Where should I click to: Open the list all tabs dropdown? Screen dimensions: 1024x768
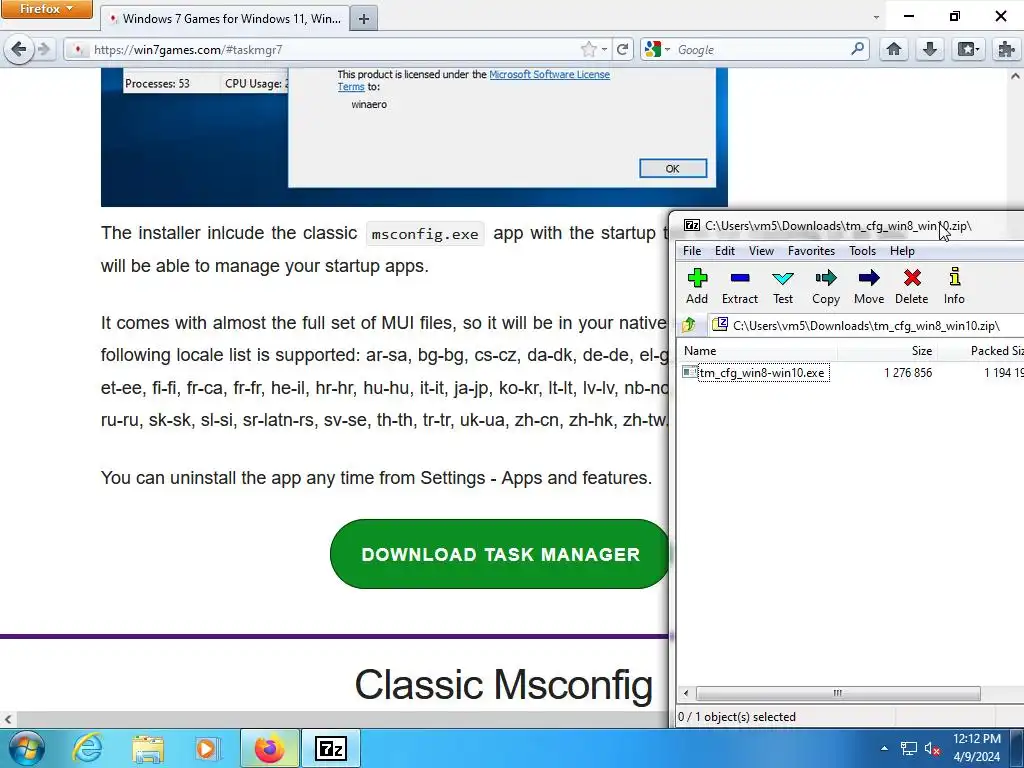pos(876,18)
